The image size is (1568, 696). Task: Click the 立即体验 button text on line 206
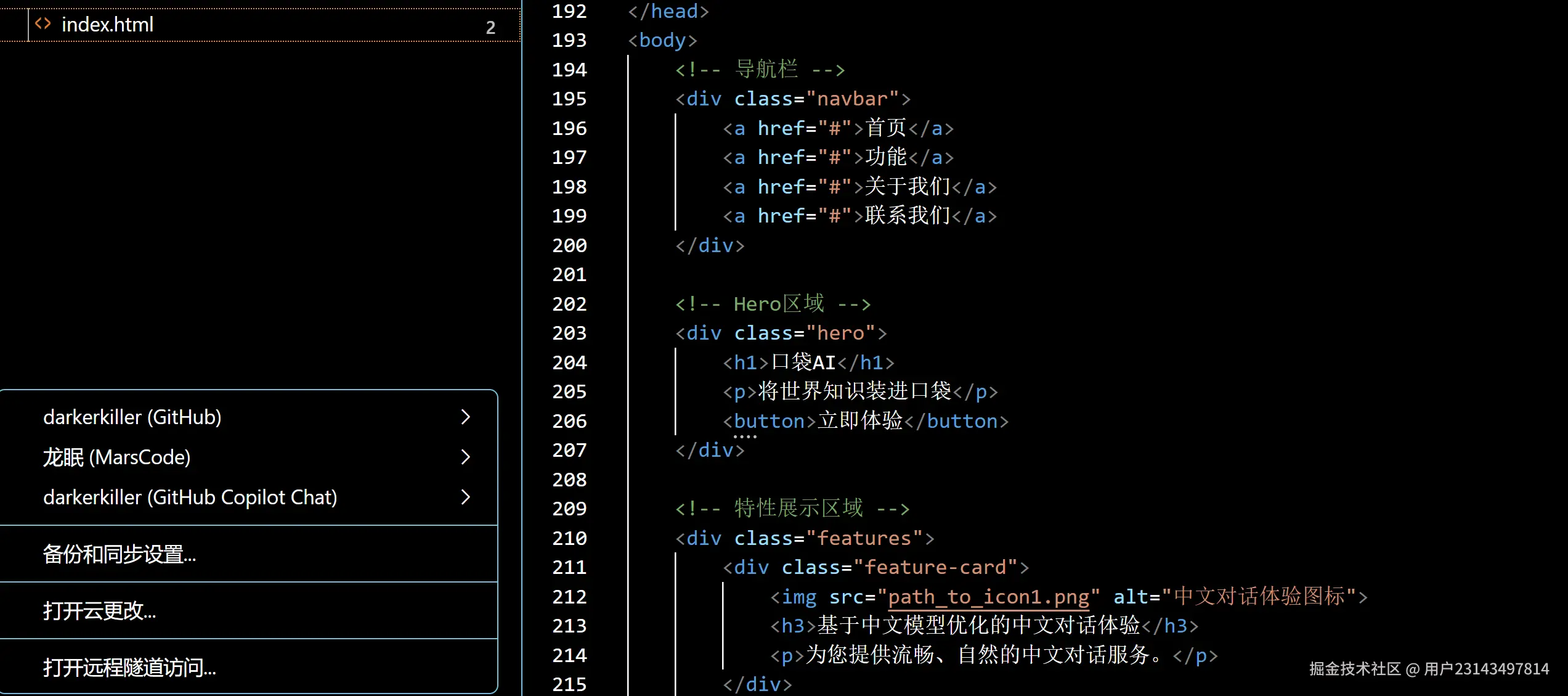pyautogui.click(x=861, y=420)
